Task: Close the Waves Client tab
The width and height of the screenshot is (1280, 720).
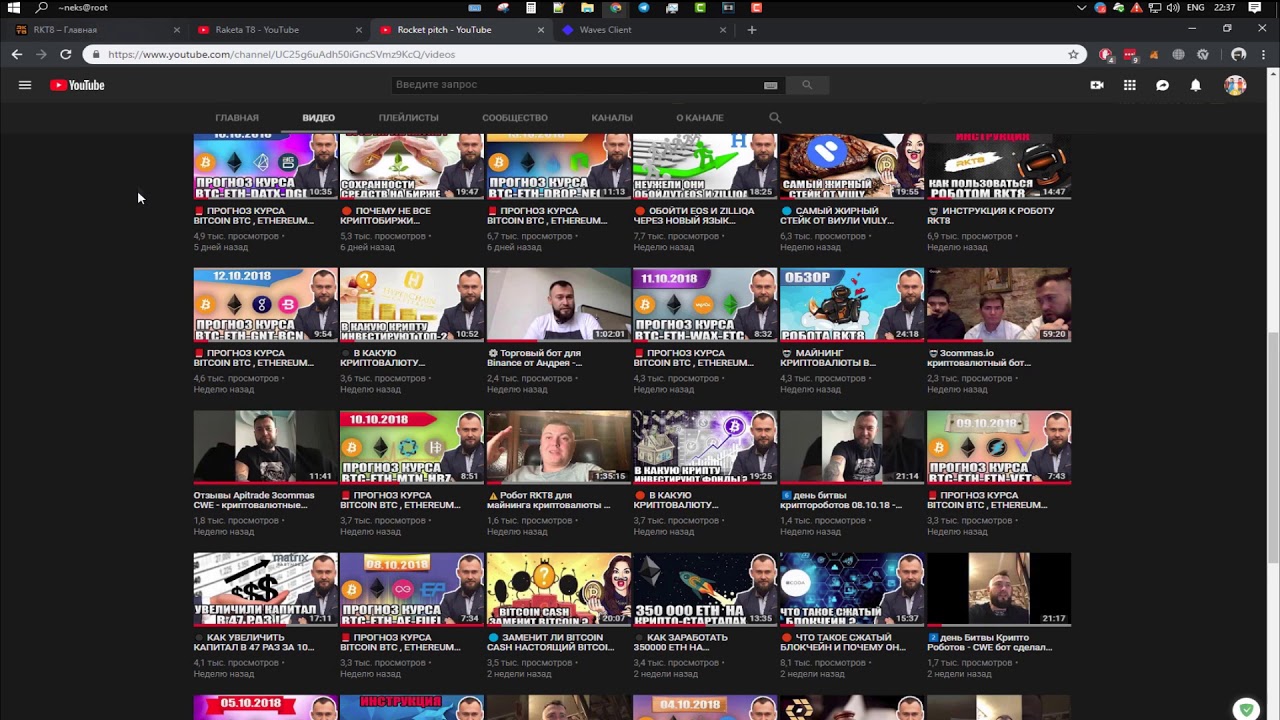Action: pyautogui.click(x=723, y=29)
